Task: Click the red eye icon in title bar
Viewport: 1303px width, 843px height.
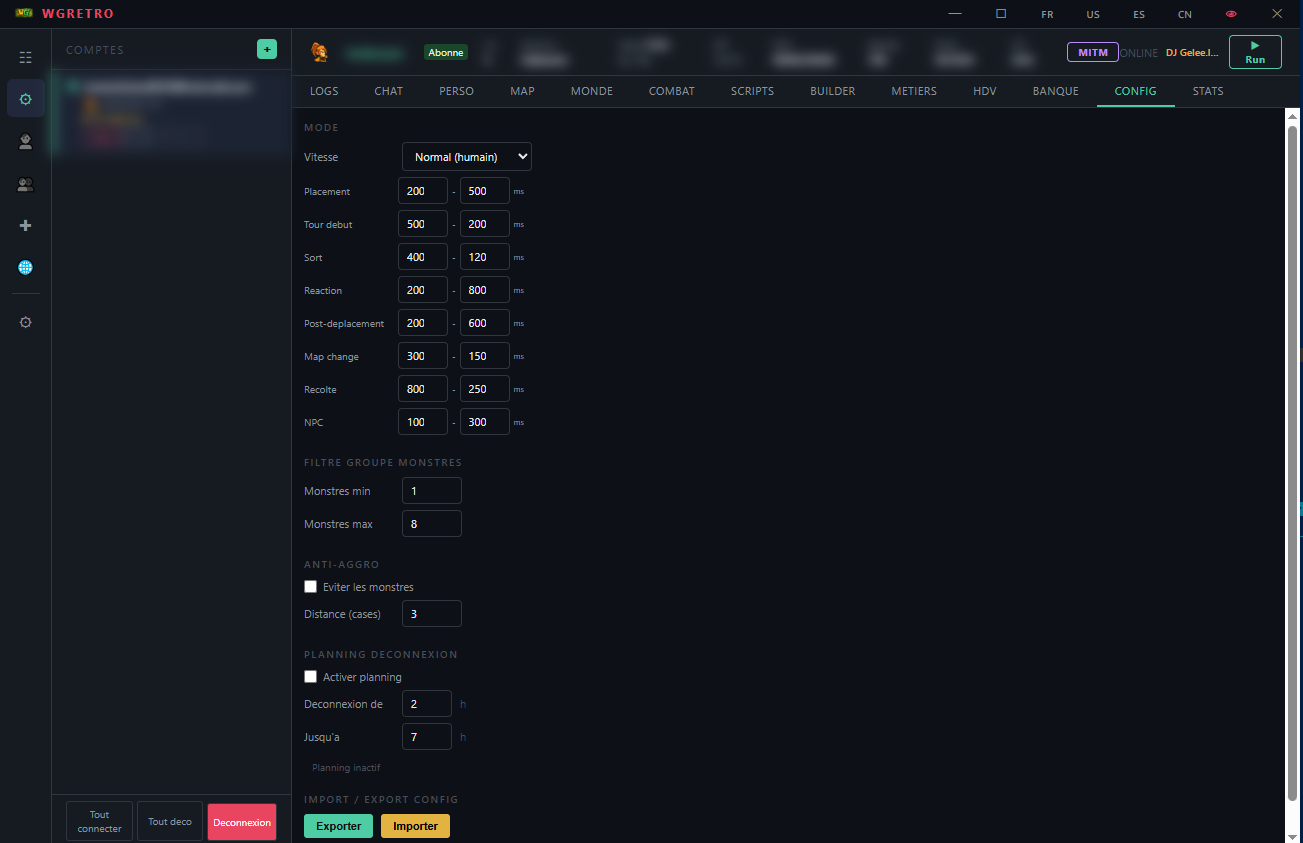Action: coord(1231,14)
